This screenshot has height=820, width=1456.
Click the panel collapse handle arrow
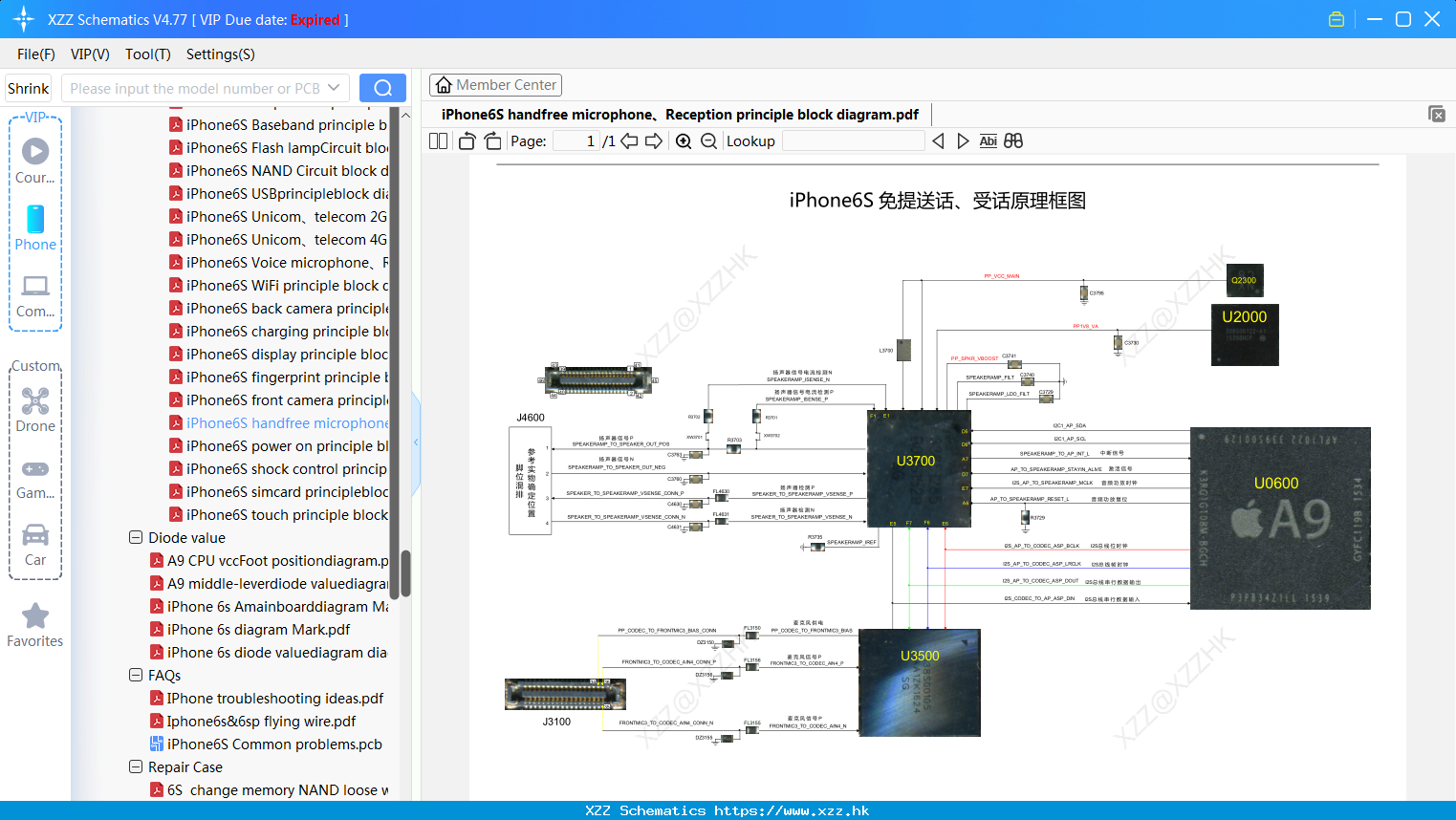(x=416, y=442)
